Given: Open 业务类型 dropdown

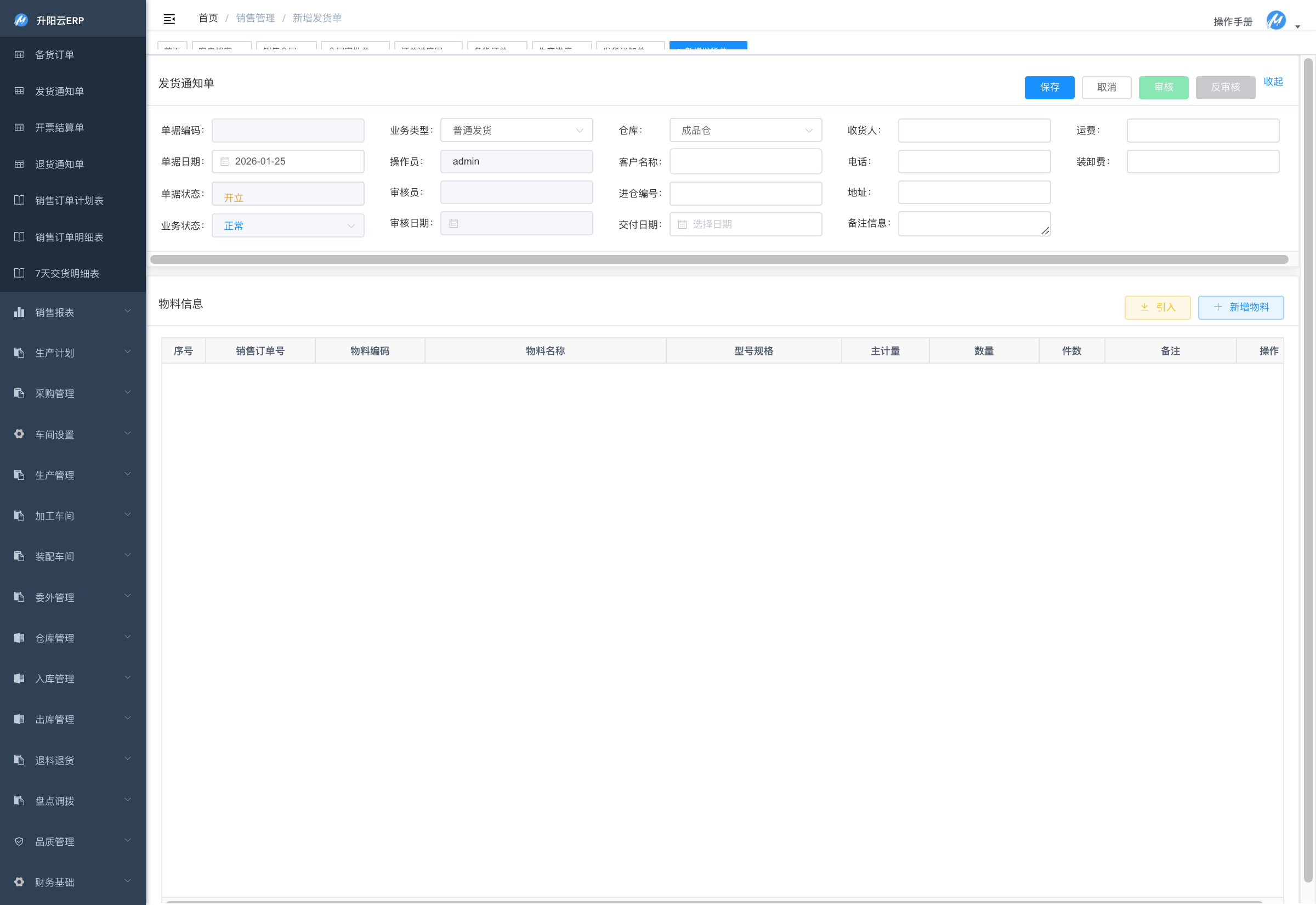Looking at the screenshot, I should coord(517,131).
